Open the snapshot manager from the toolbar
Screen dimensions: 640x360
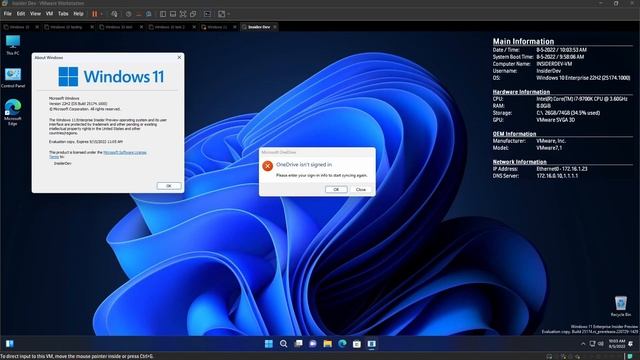tap(149, 14)
